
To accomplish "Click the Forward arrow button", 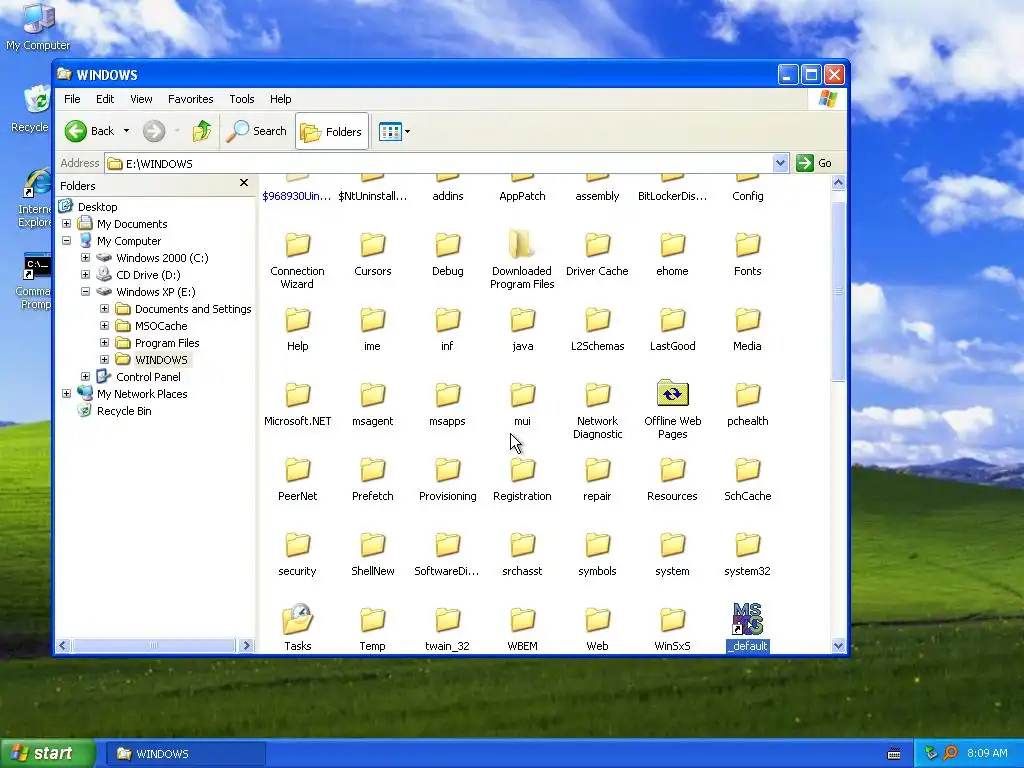I will click(154, 131).
